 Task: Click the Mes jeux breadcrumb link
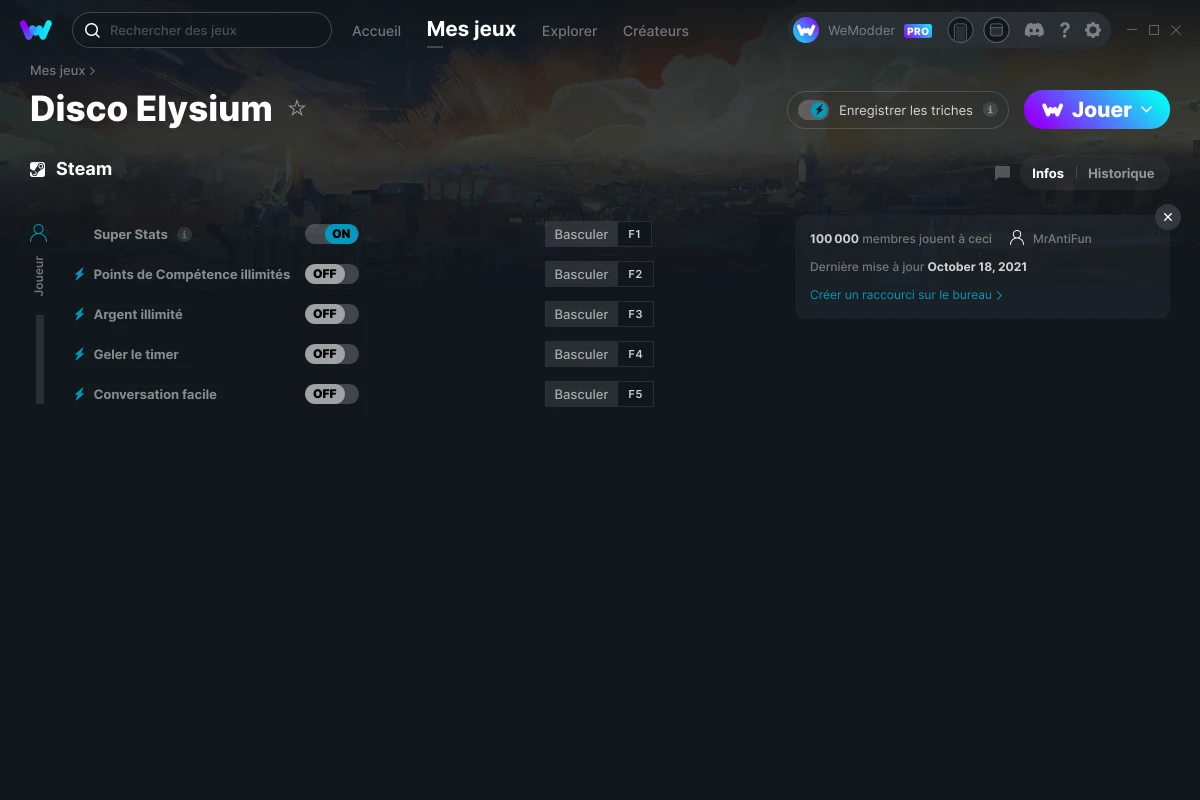57,71
